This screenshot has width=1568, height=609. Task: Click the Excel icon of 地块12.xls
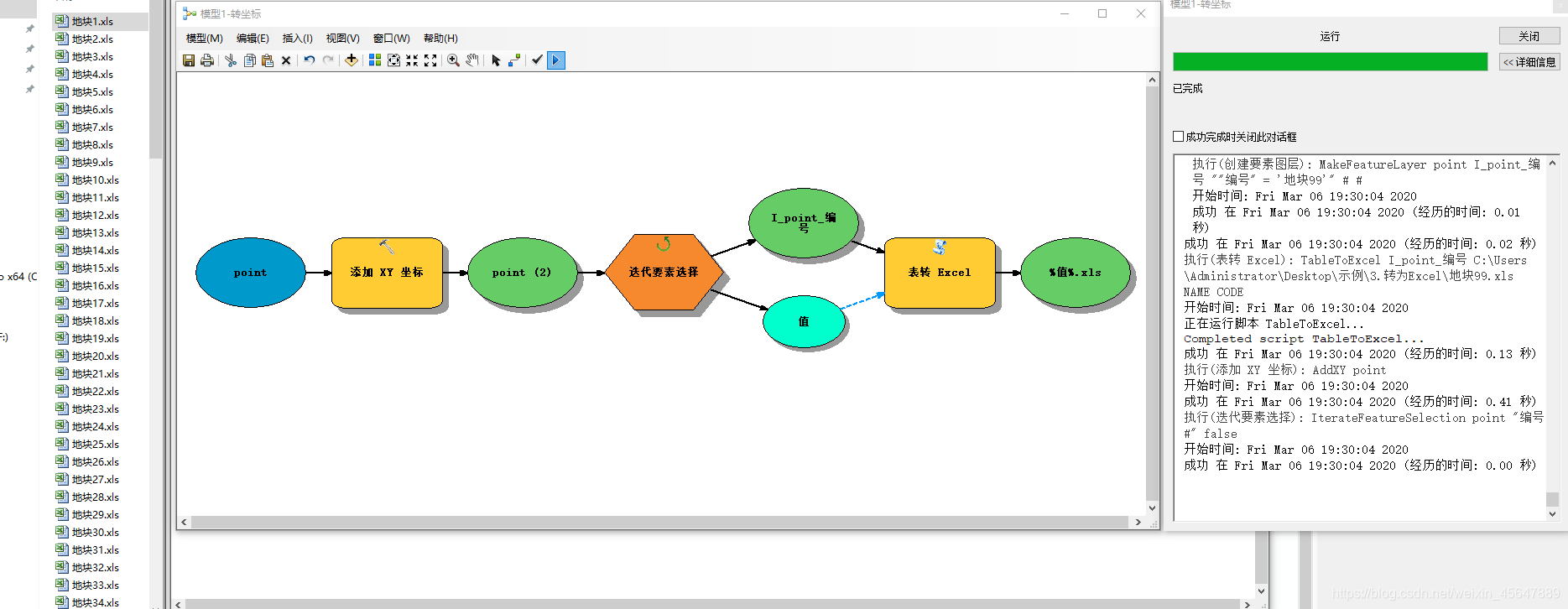tap(62, 215)
